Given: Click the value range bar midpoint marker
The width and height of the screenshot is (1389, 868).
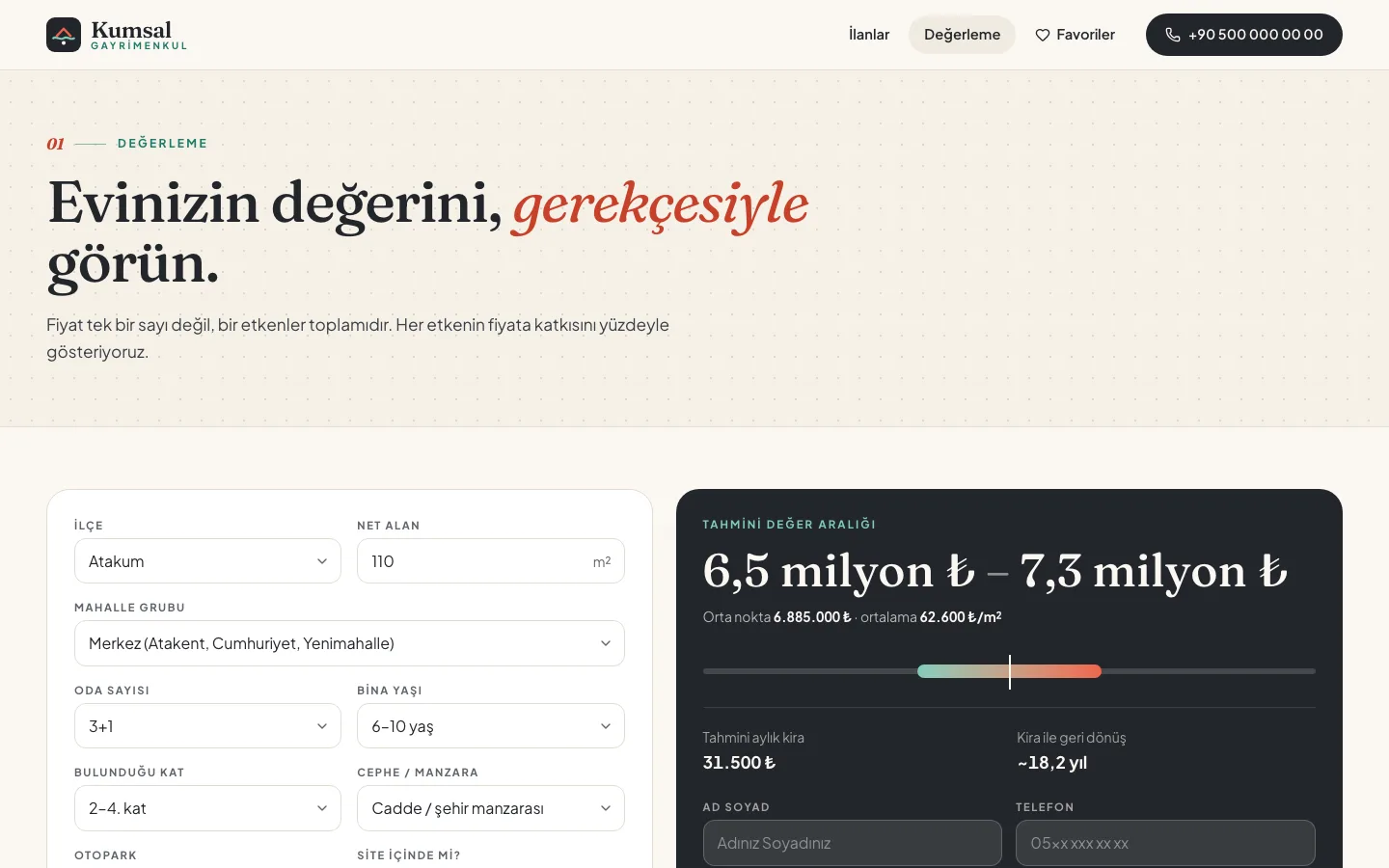Looking at the screenshot, I should (x=1010, y=671).
